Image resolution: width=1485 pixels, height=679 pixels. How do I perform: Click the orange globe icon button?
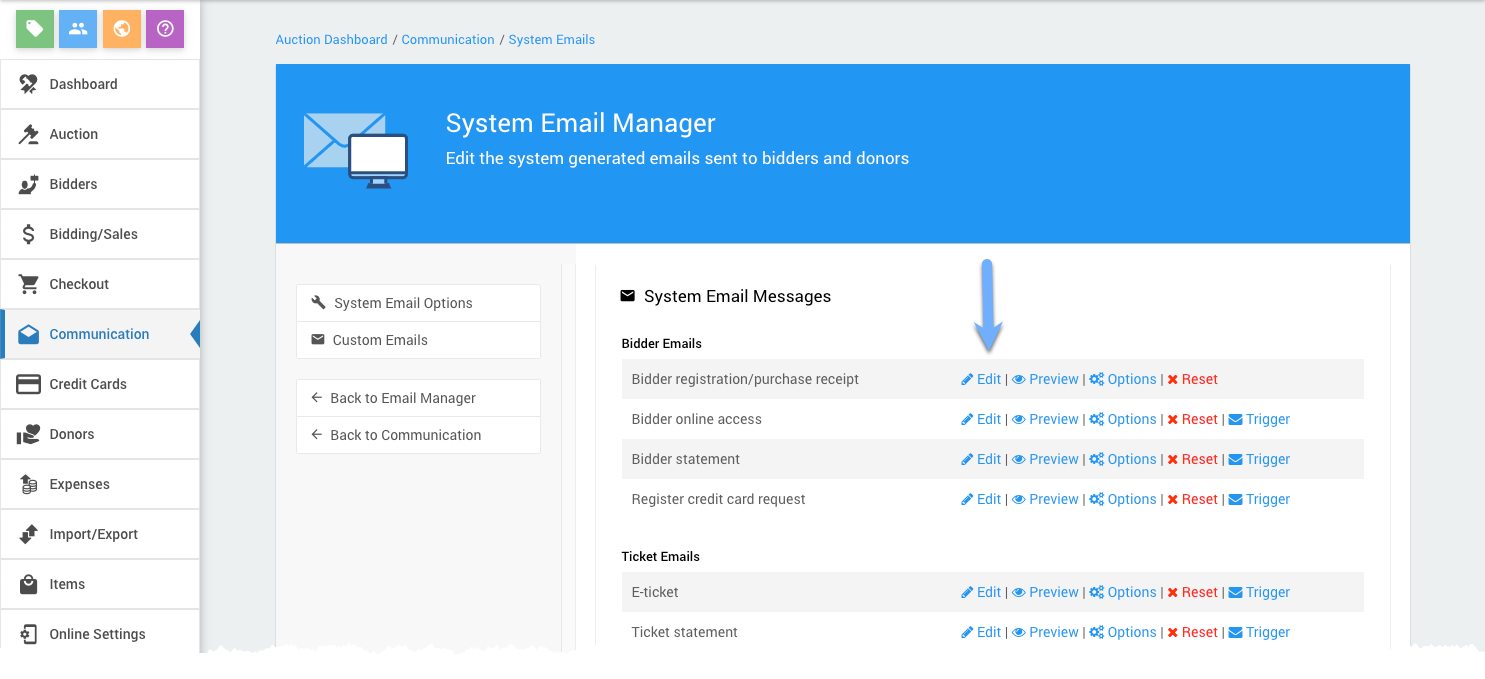[x=122, y=29]
